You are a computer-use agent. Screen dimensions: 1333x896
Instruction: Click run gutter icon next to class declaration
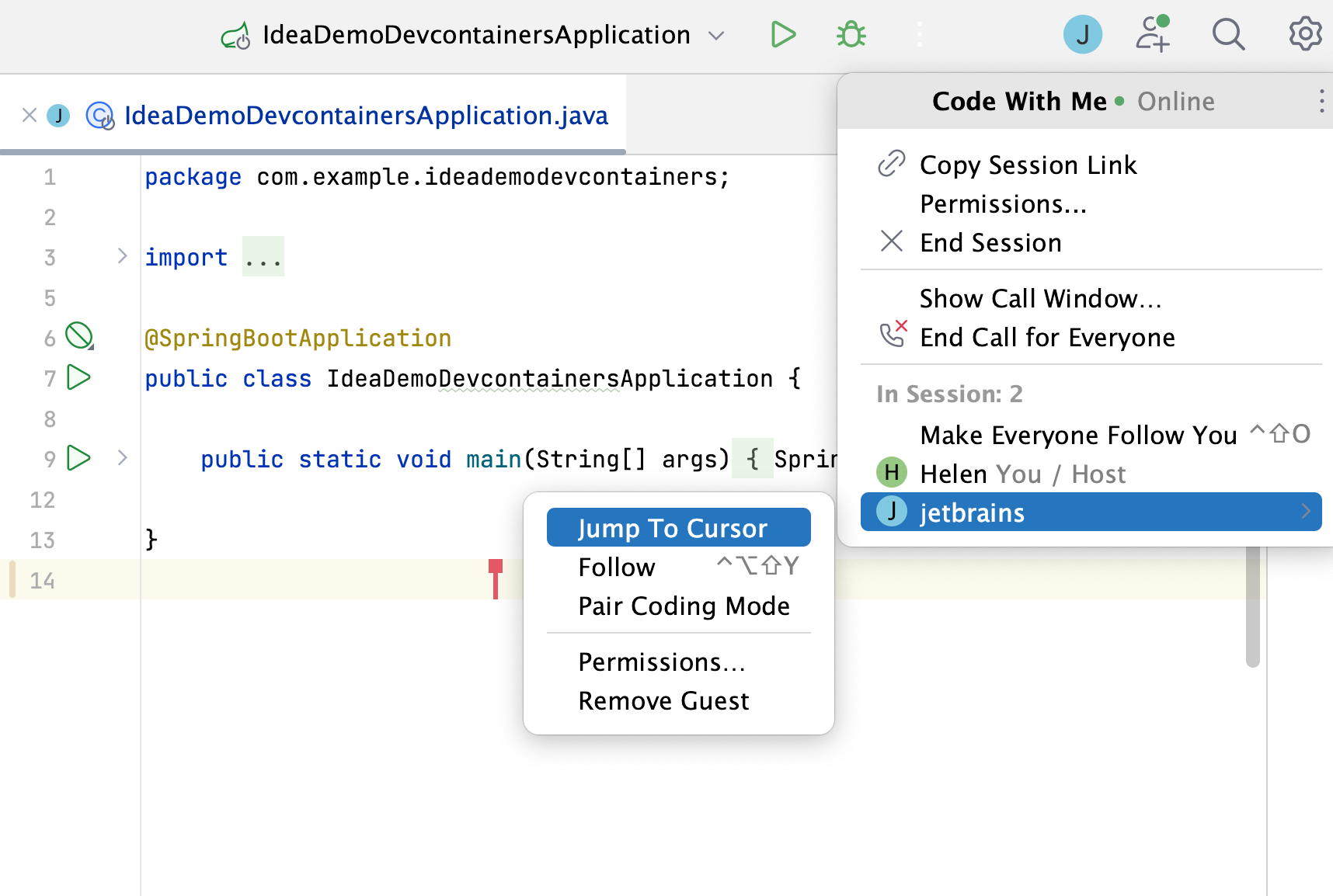pyautogui.click(x=79, y=378)
